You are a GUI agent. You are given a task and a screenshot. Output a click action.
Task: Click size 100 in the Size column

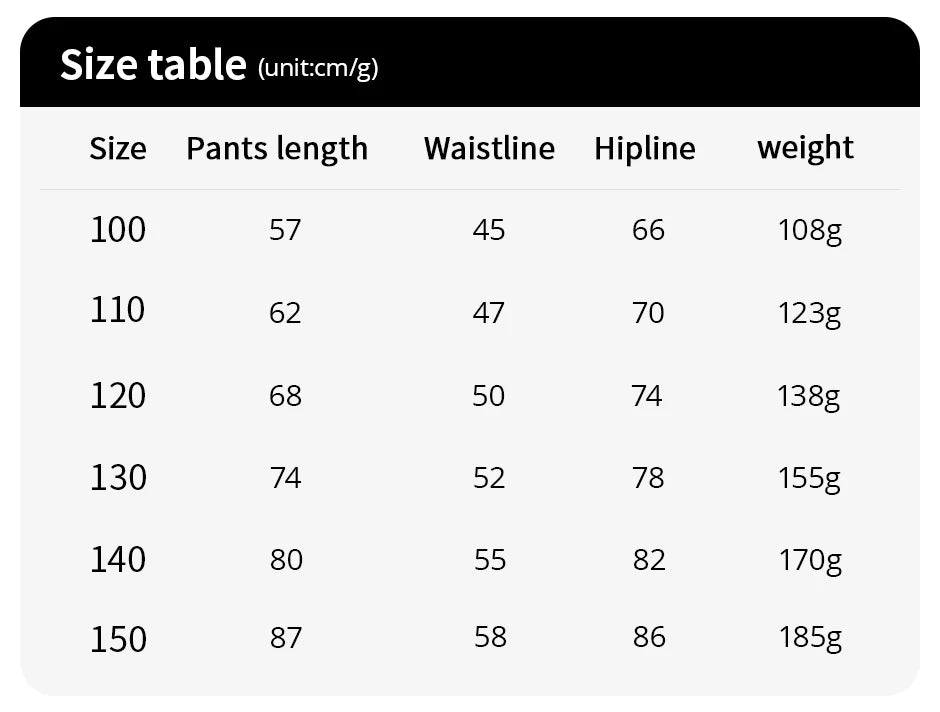click(118, 230)
